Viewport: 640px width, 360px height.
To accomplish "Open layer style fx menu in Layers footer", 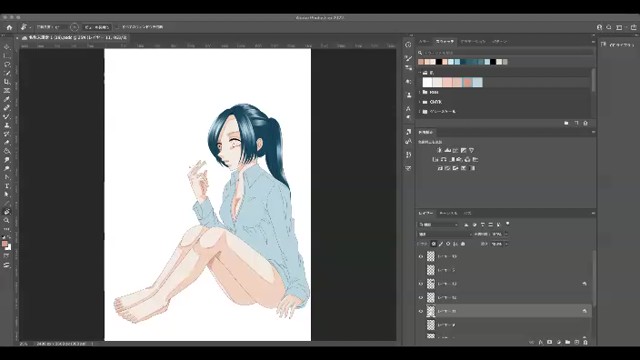I will [x=540, y=342].
